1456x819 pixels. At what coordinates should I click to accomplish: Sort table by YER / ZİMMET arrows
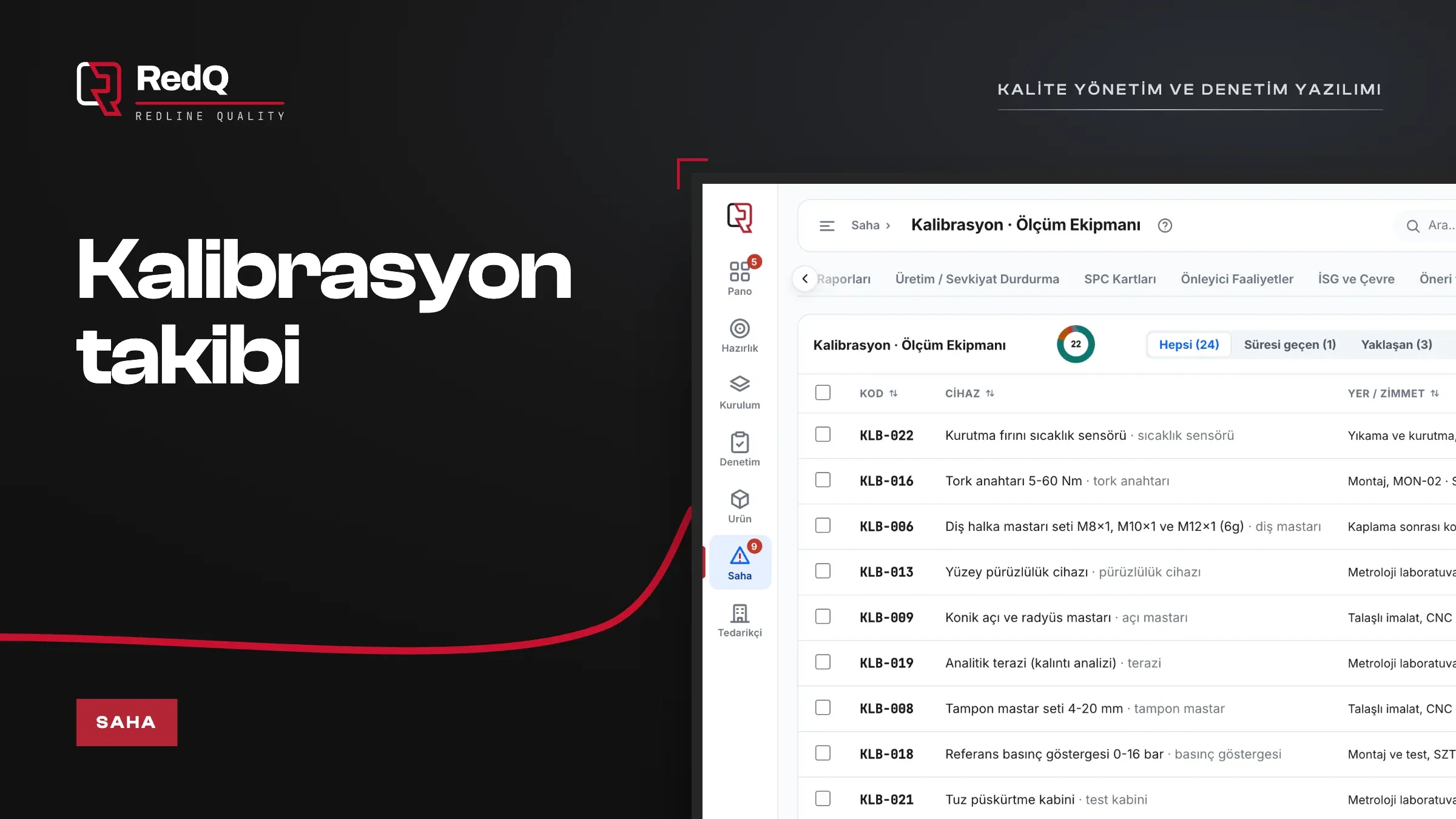(1435, 393)
